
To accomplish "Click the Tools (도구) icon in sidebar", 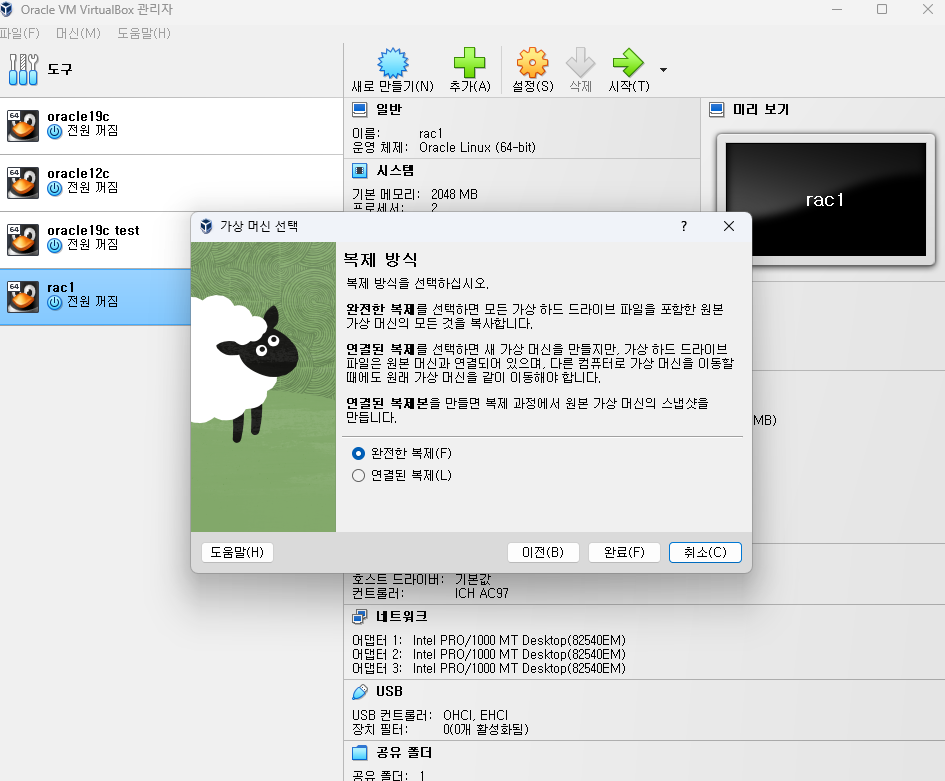I will 24,69.
